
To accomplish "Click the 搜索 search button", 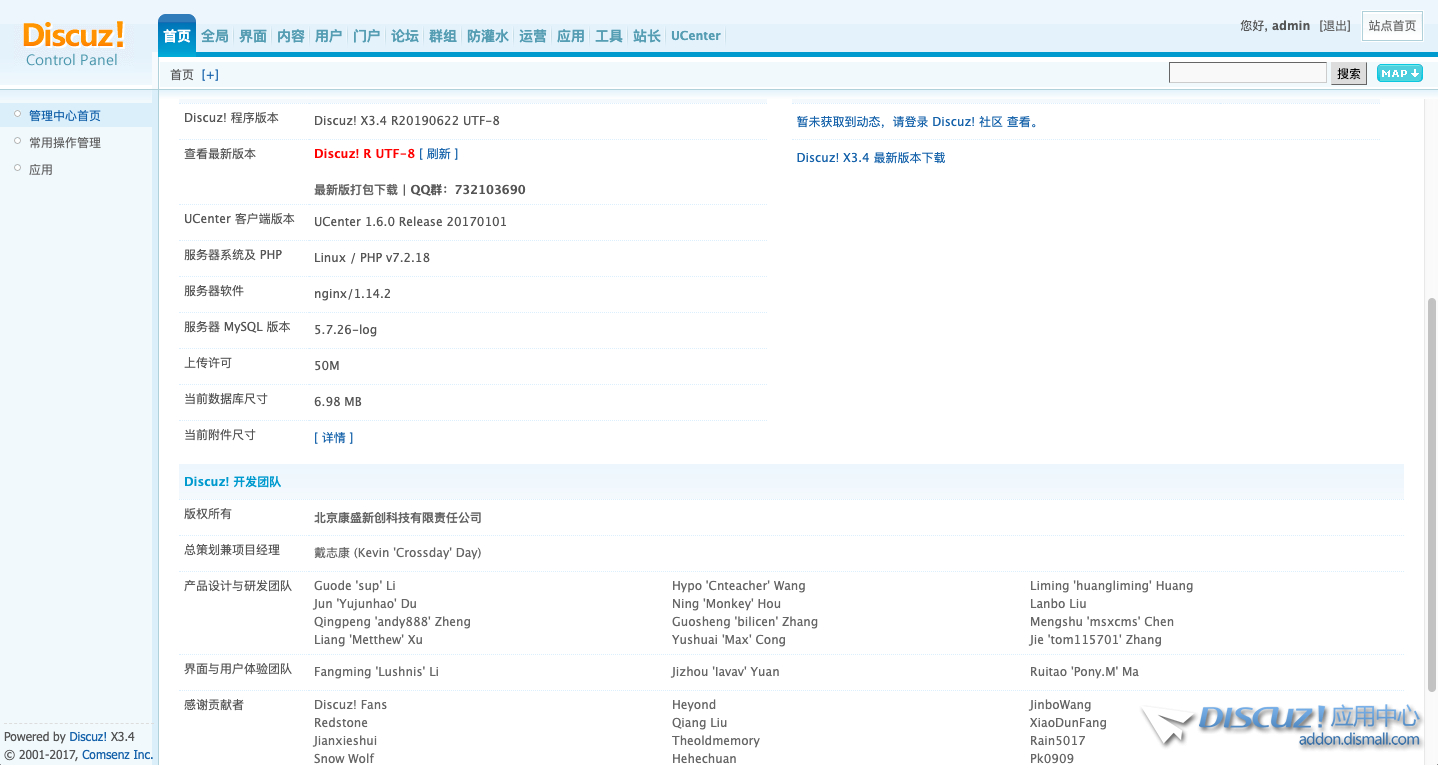I will (x=1348, y=73).
